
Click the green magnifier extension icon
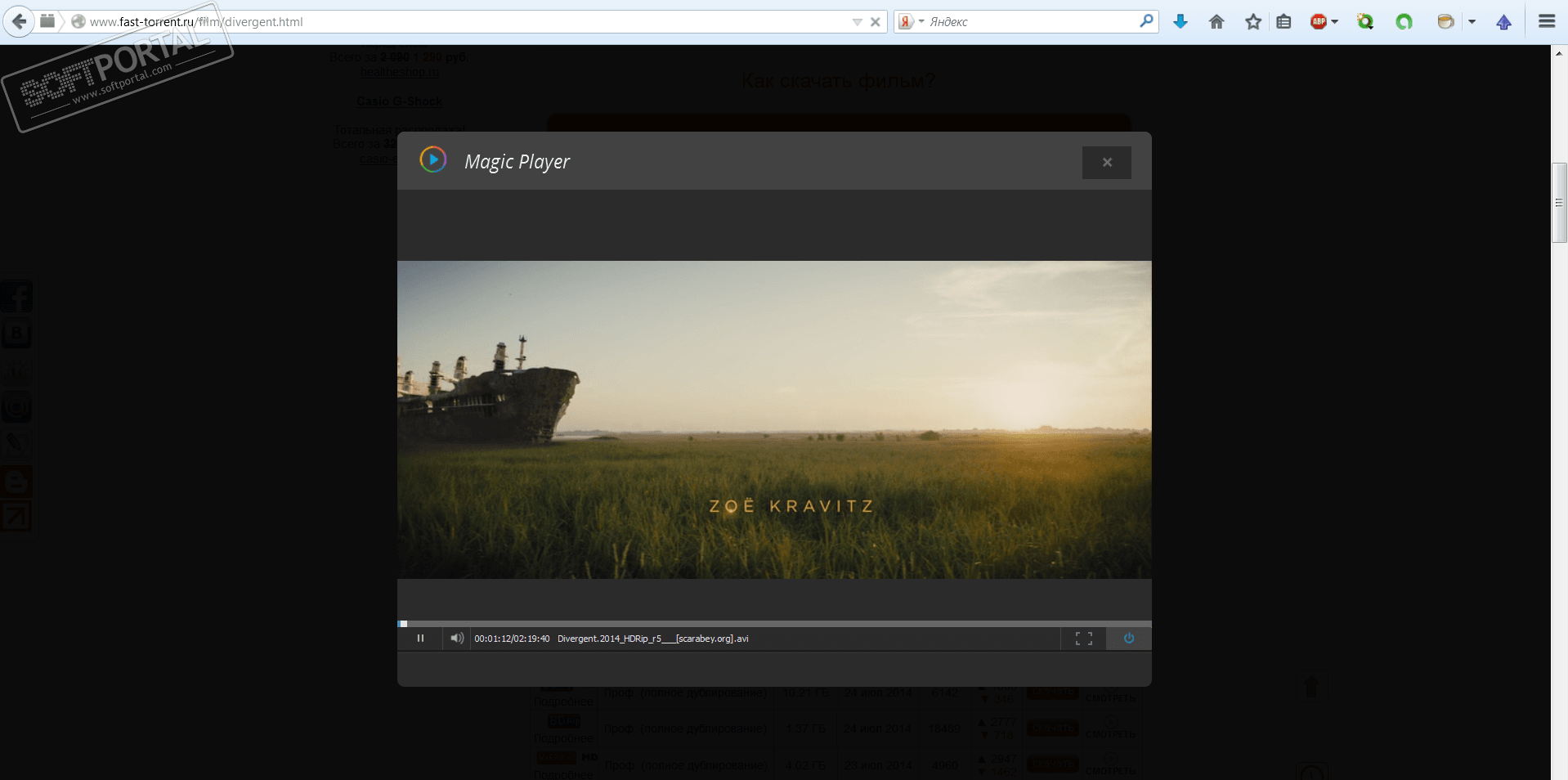point(1365,22)
